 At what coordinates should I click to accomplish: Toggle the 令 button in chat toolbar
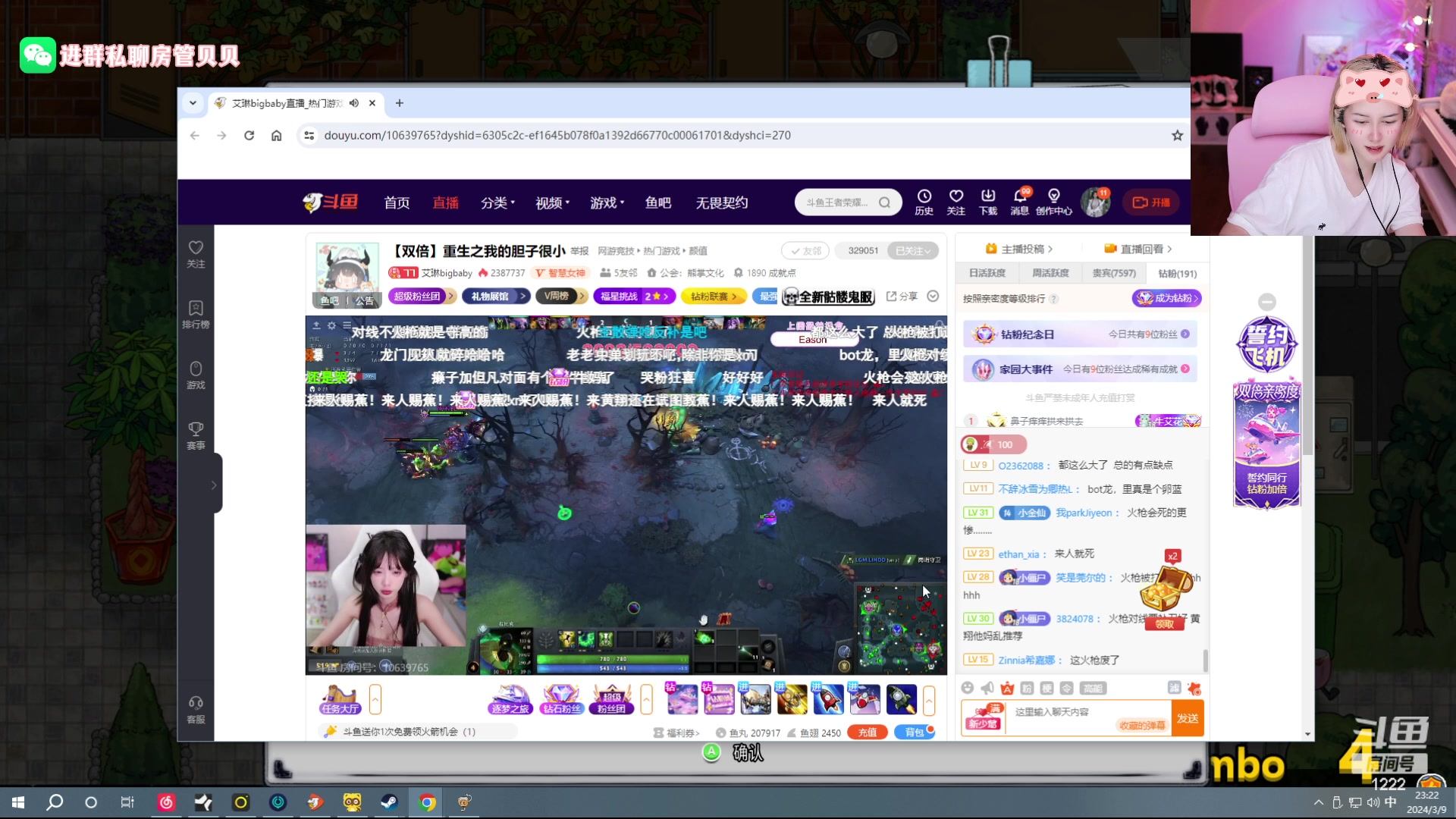[x=1066, y=688]
